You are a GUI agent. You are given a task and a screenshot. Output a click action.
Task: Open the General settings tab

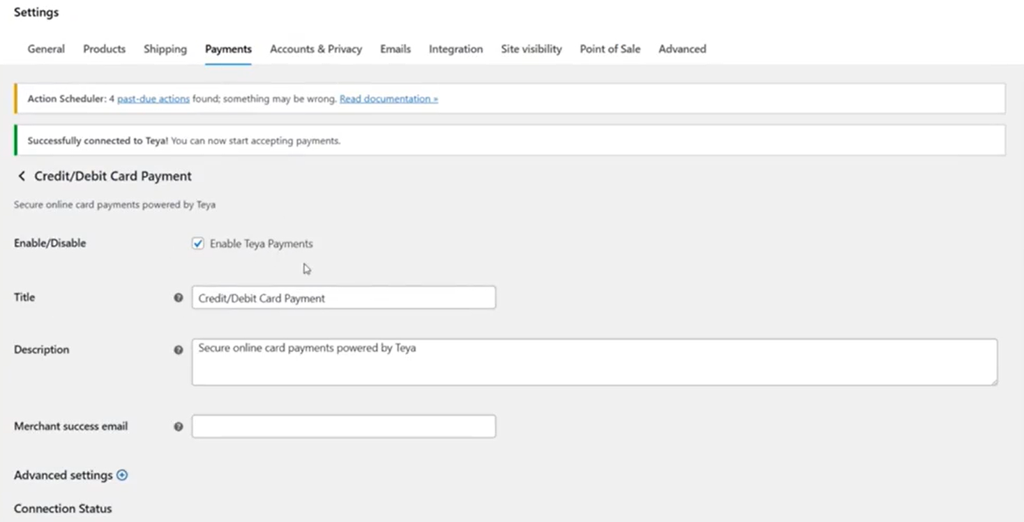[x=46, y=49]
